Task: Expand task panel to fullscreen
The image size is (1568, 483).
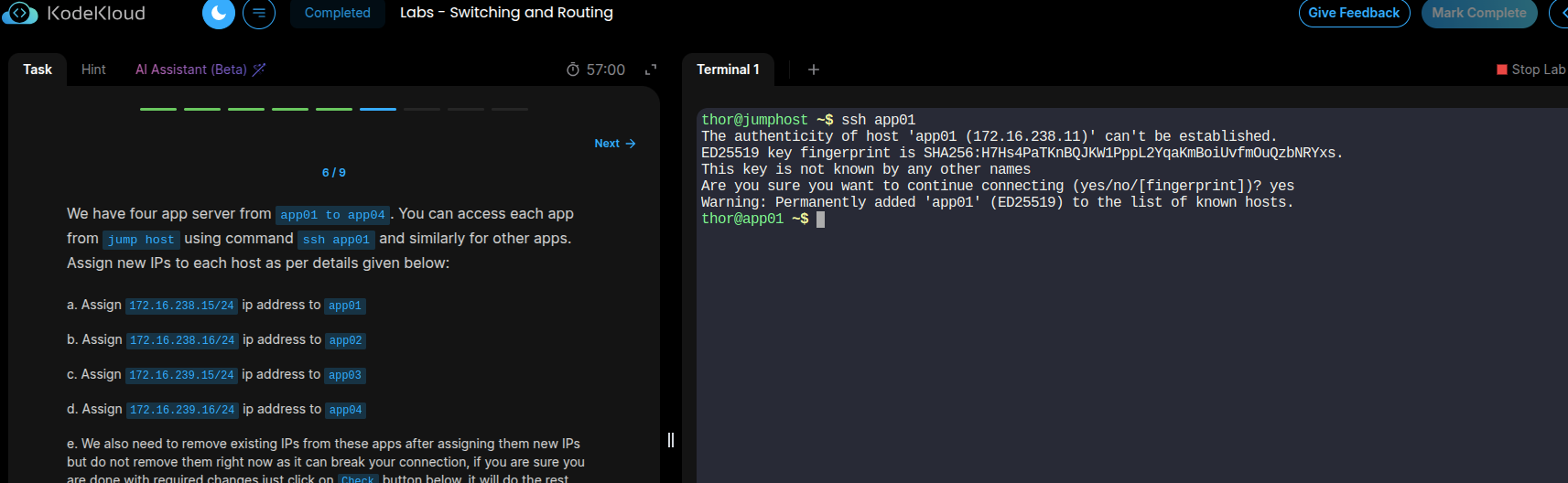Action: 651,70
